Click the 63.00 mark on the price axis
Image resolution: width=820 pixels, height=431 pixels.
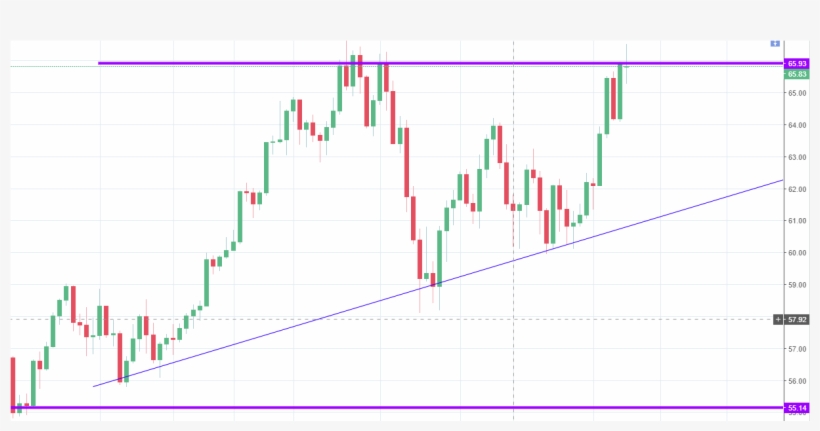tap(797, 157)
